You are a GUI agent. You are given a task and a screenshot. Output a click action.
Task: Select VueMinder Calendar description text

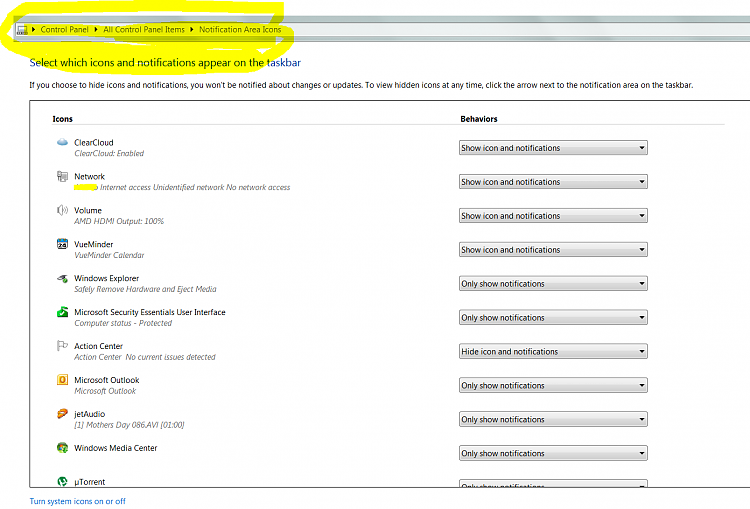109,255
